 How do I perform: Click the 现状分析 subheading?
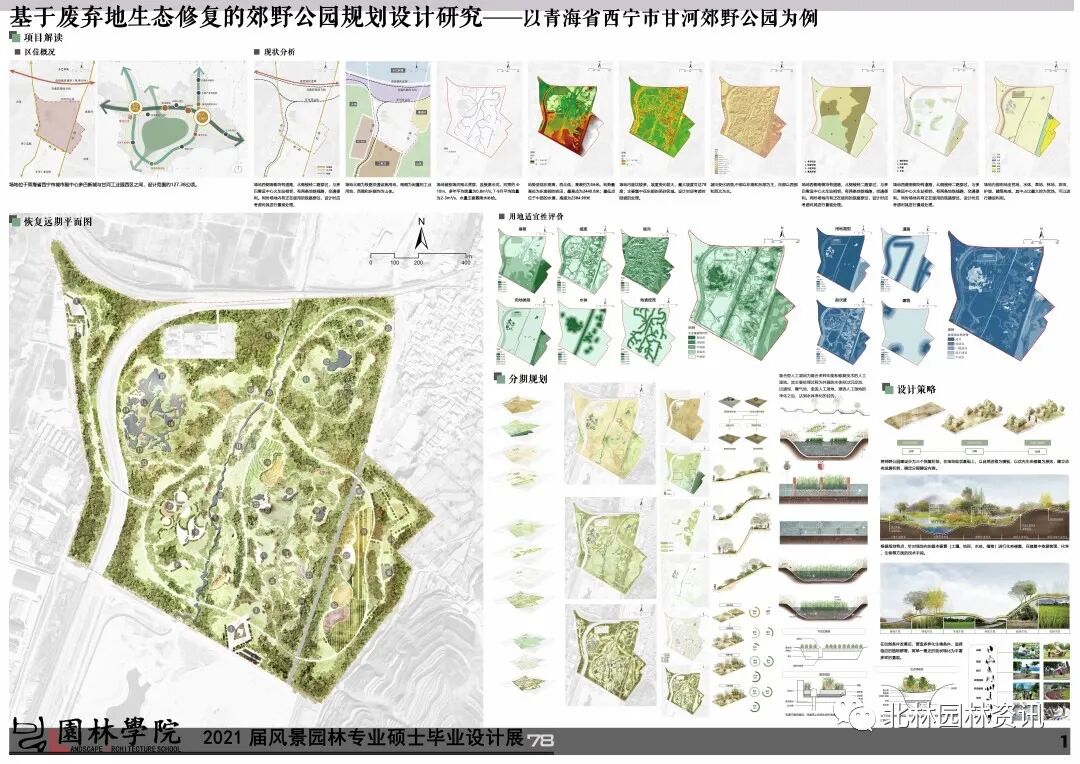point(280,52)
